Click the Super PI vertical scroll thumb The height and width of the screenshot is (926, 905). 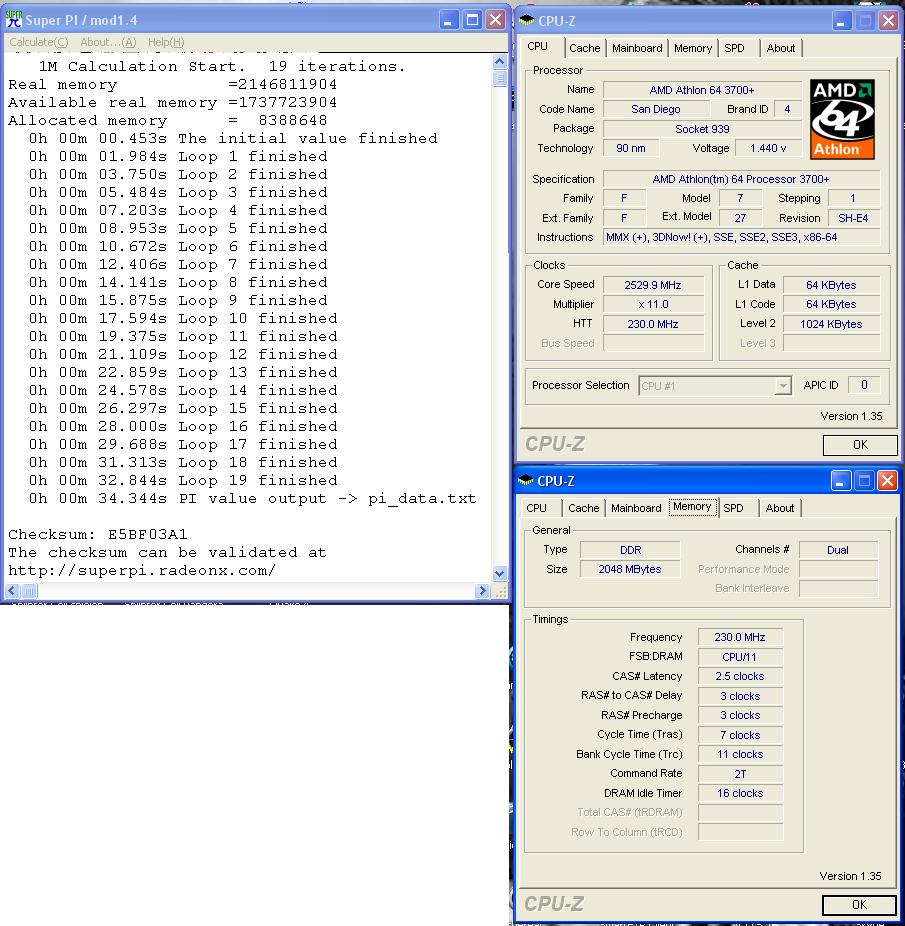tap(500, 78)
